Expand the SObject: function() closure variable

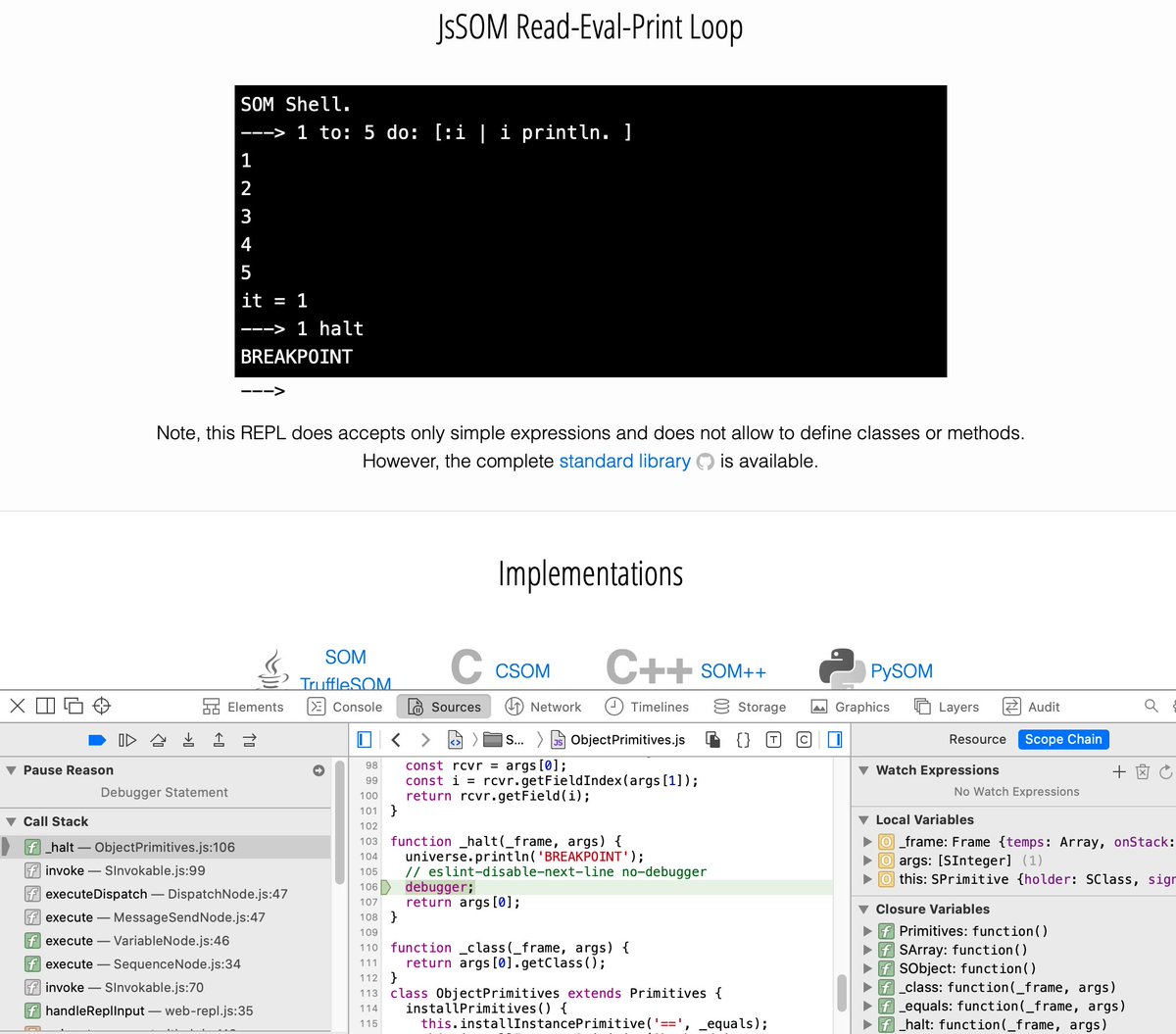(867, 968)
